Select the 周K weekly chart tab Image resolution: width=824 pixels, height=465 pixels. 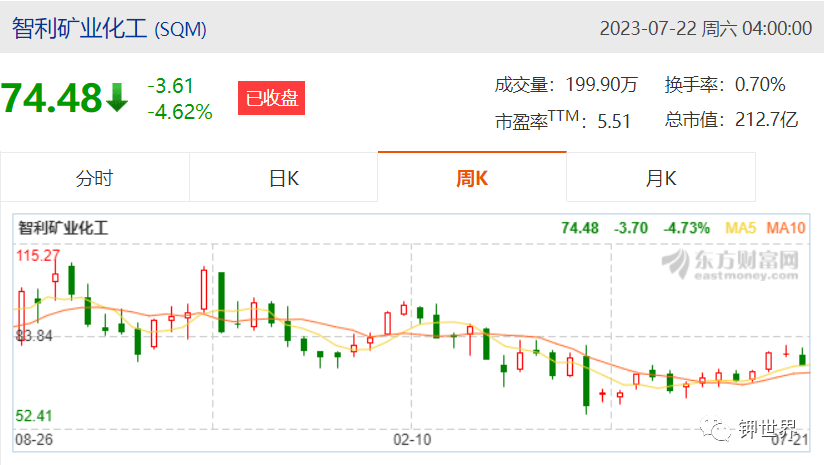(472, 178)
